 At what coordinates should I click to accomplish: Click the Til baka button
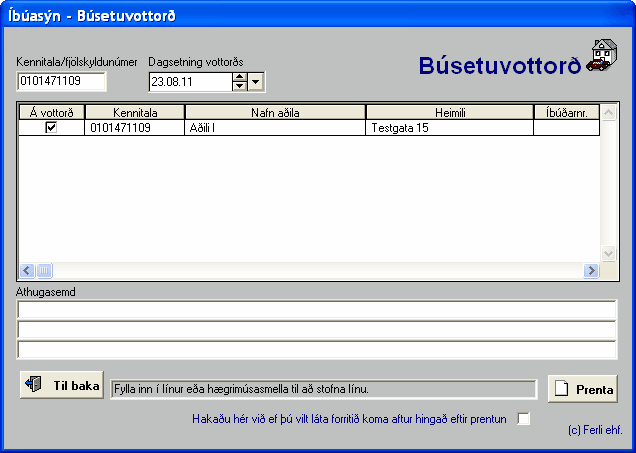(x=62, y=384)
